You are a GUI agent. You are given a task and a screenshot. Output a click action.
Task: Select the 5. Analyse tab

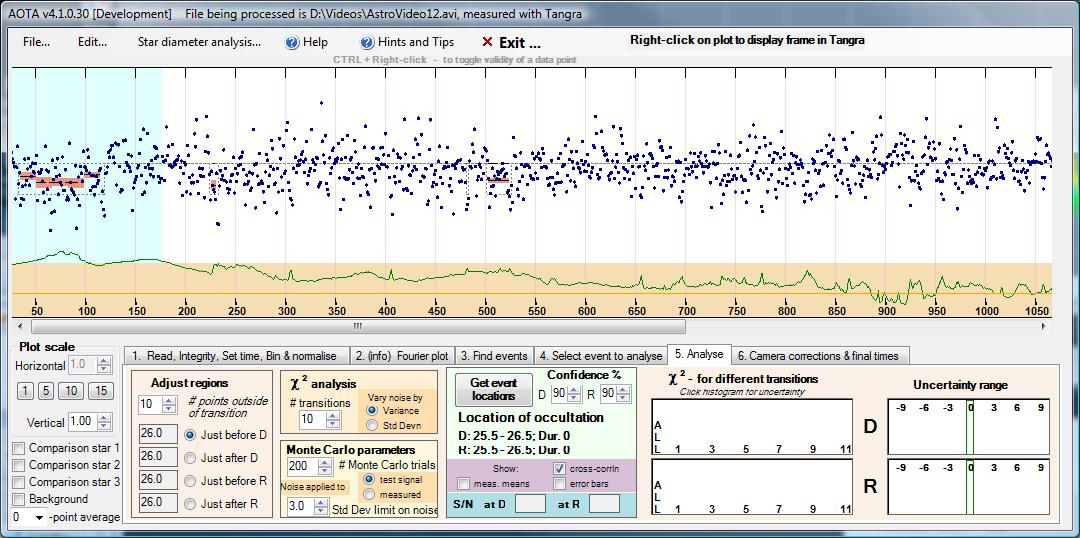(699, 354)
